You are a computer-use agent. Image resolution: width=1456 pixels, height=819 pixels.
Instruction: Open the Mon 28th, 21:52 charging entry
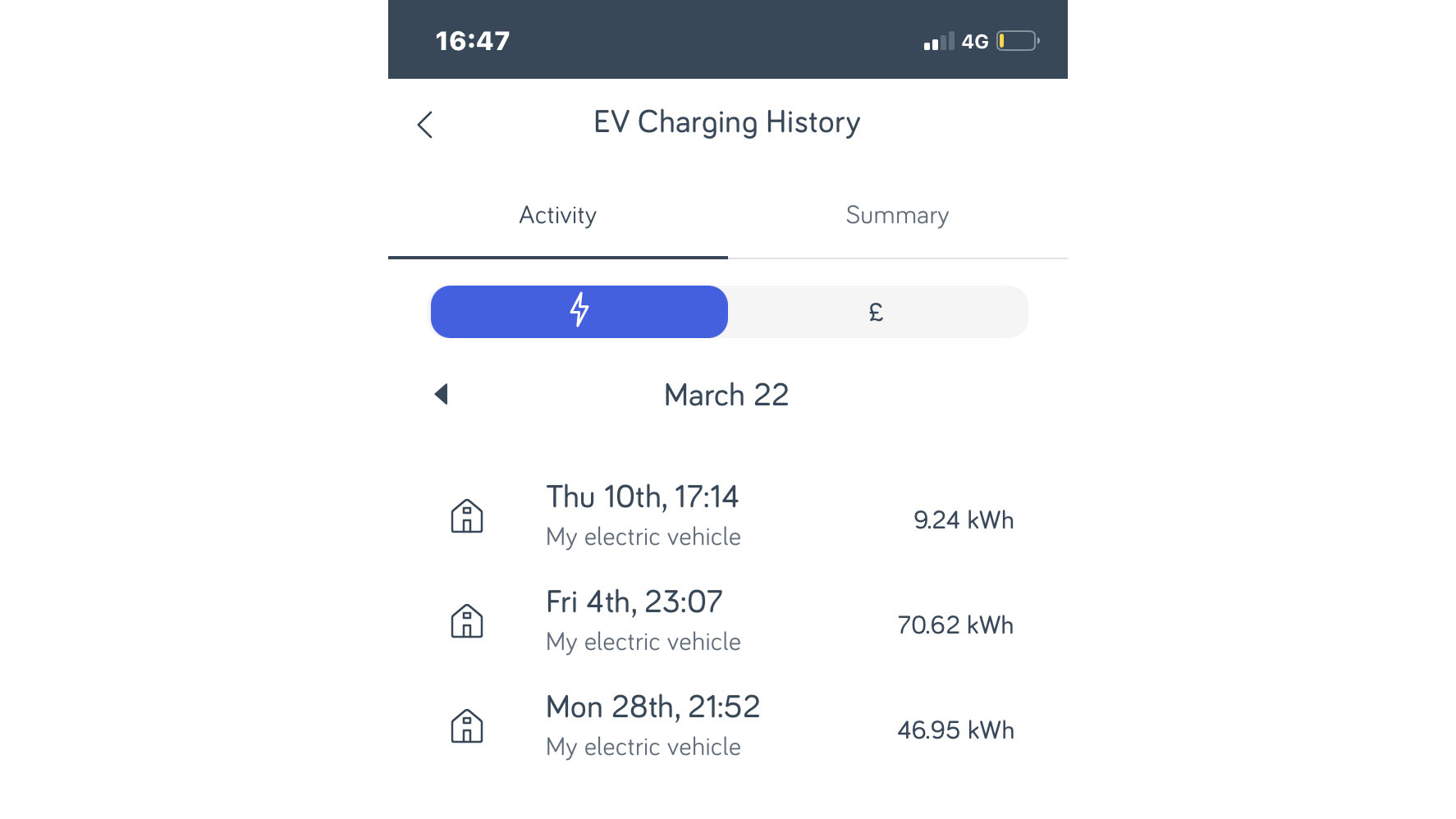click(x=728, y=727)
